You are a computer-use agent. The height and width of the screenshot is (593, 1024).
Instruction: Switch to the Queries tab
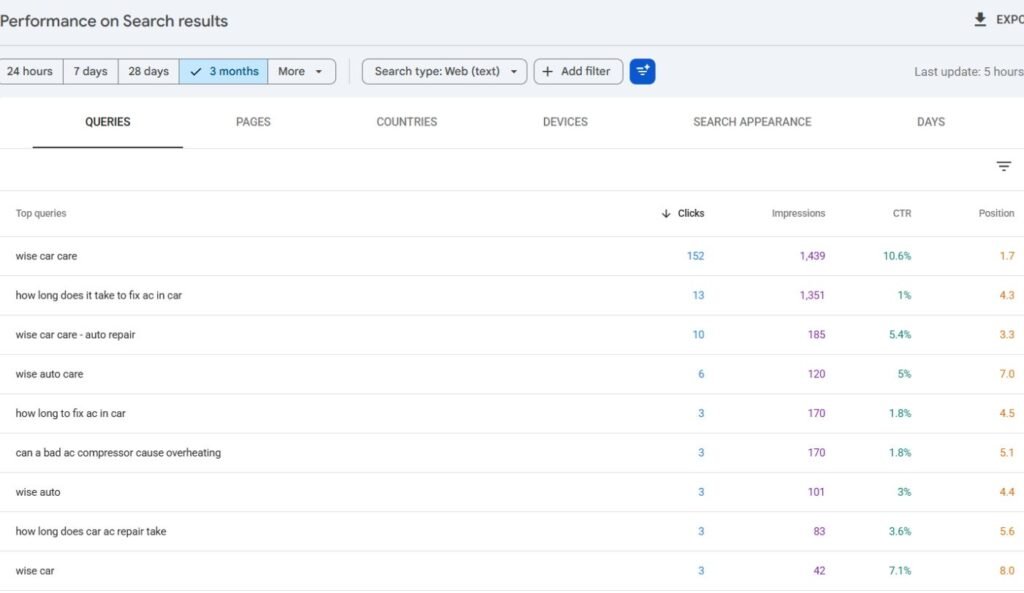pos(108,122)
